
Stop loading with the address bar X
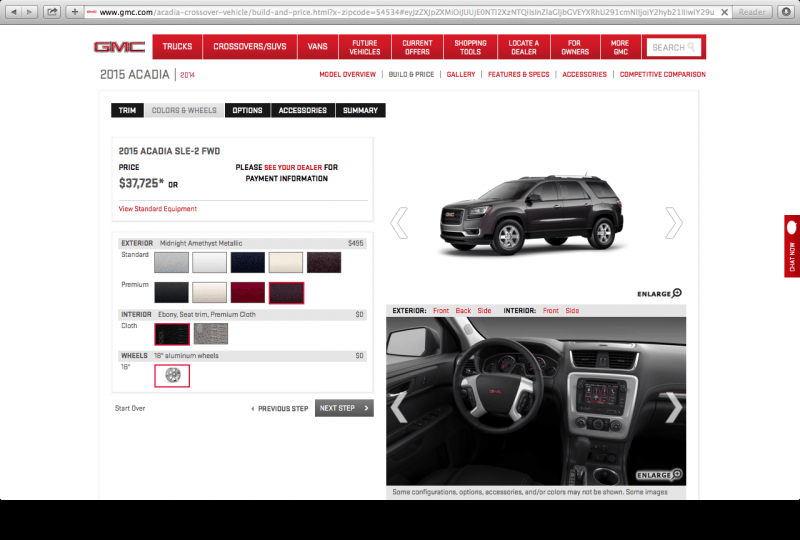tap(724, 12)
